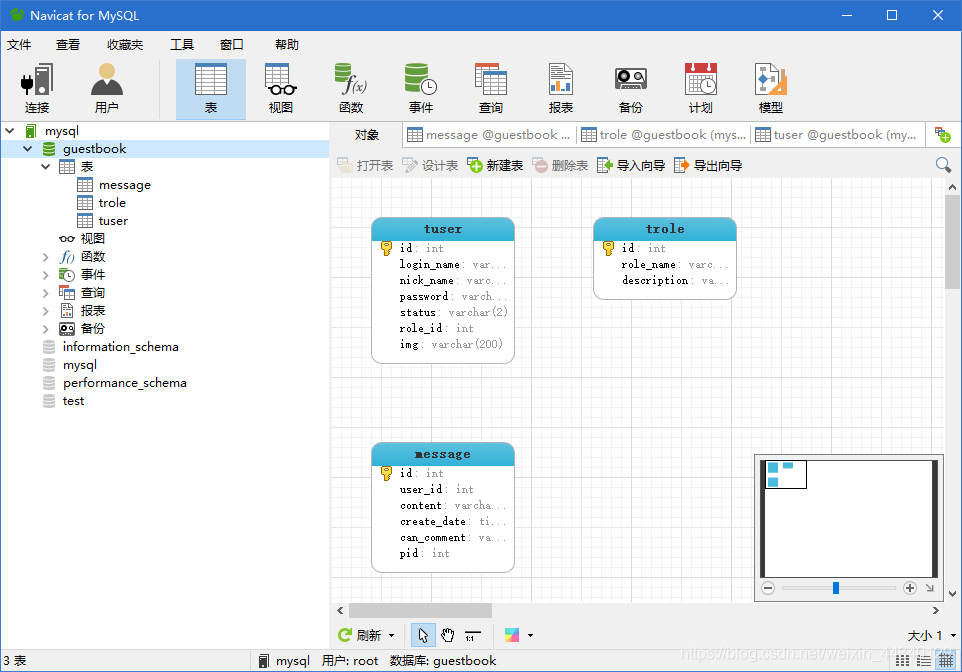Click the message primary key icon
Viewport: 962px width, 672px height.
point(387,473)
